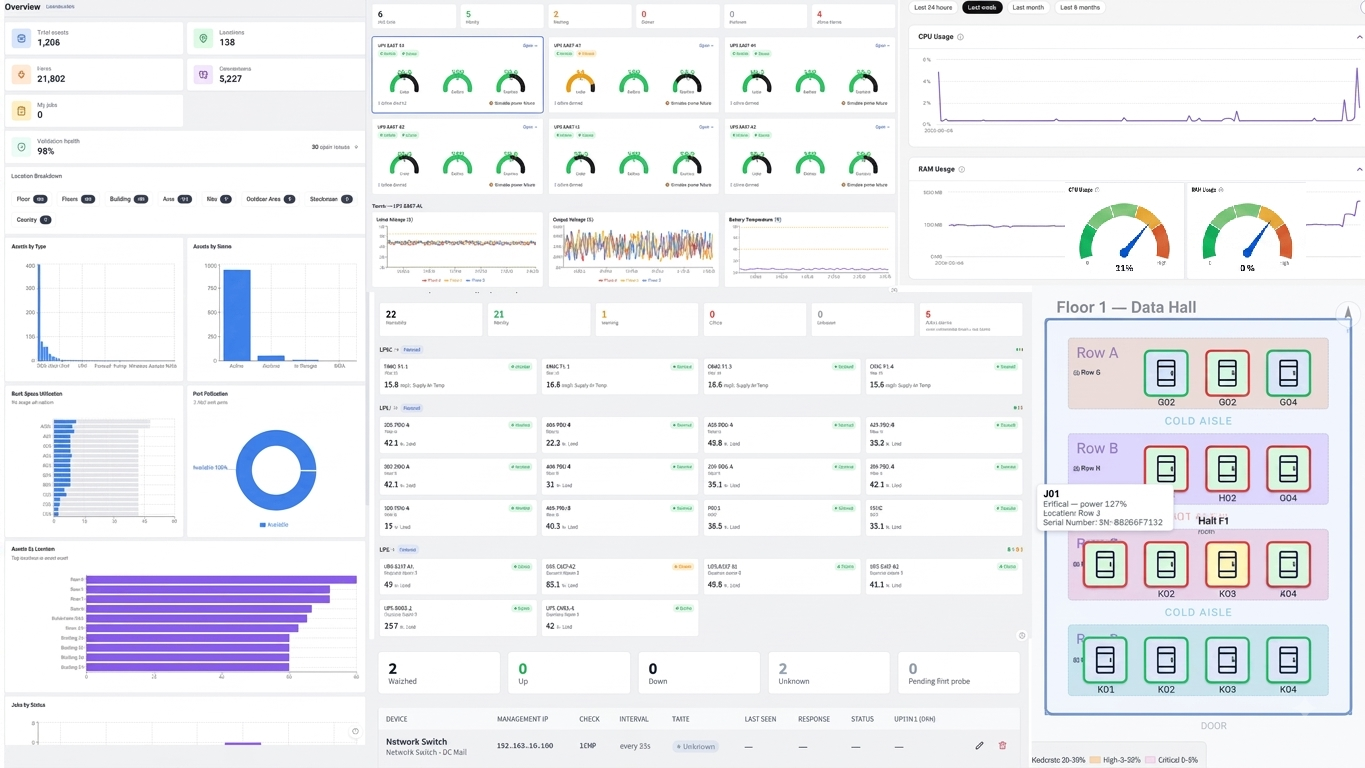Viewport: 1365px width, 768px height.
Task: Click the CPU gauge showing 21%
Action: (1124, 233)
